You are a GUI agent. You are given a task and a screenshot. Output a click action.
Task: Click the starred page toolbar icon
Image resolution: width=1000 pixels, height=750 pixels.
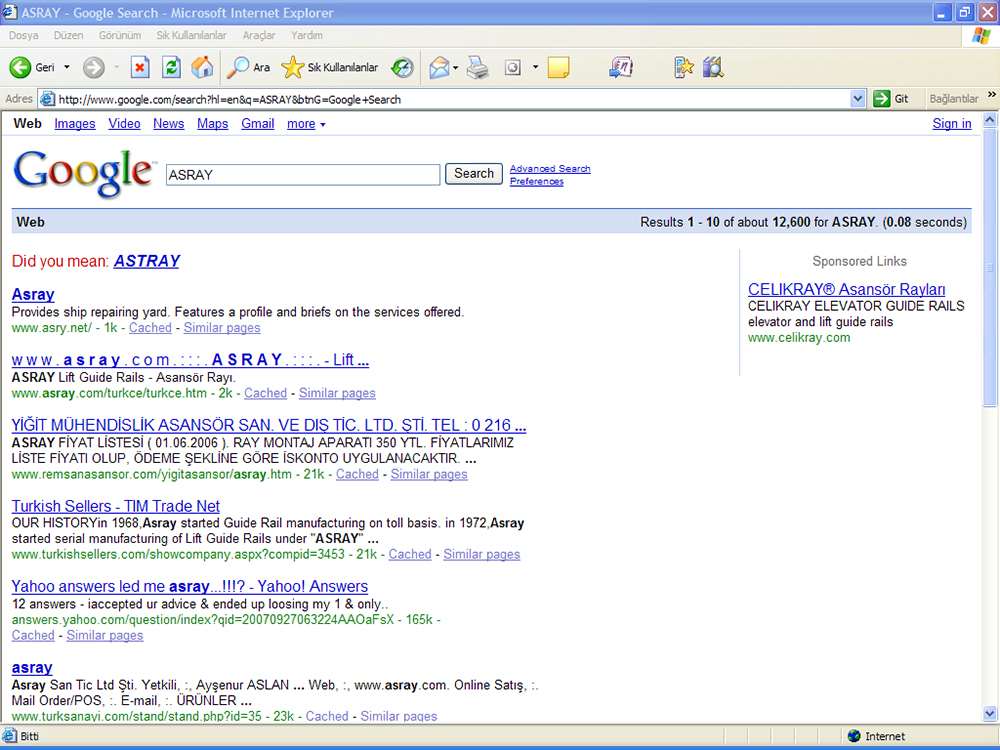tap(684, 67)
